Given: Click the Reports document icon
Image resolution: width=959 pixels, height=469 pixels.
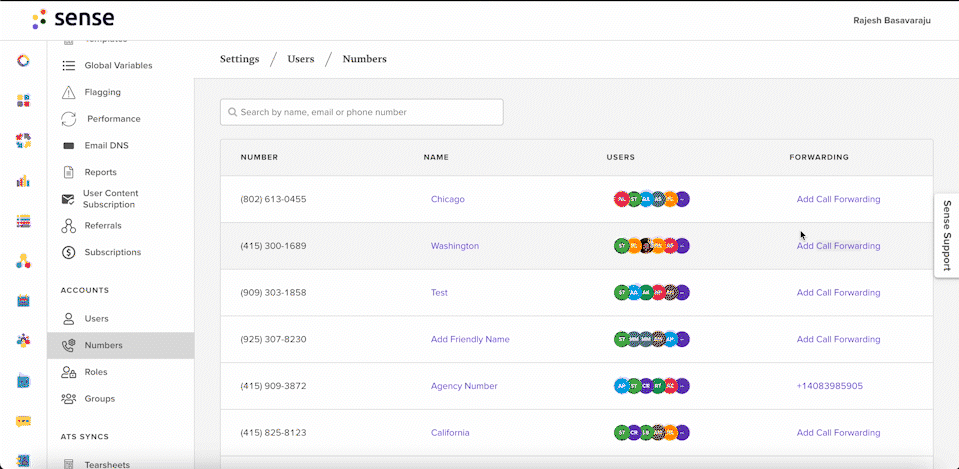Looking at the screenshot, I should click(68, 172).
